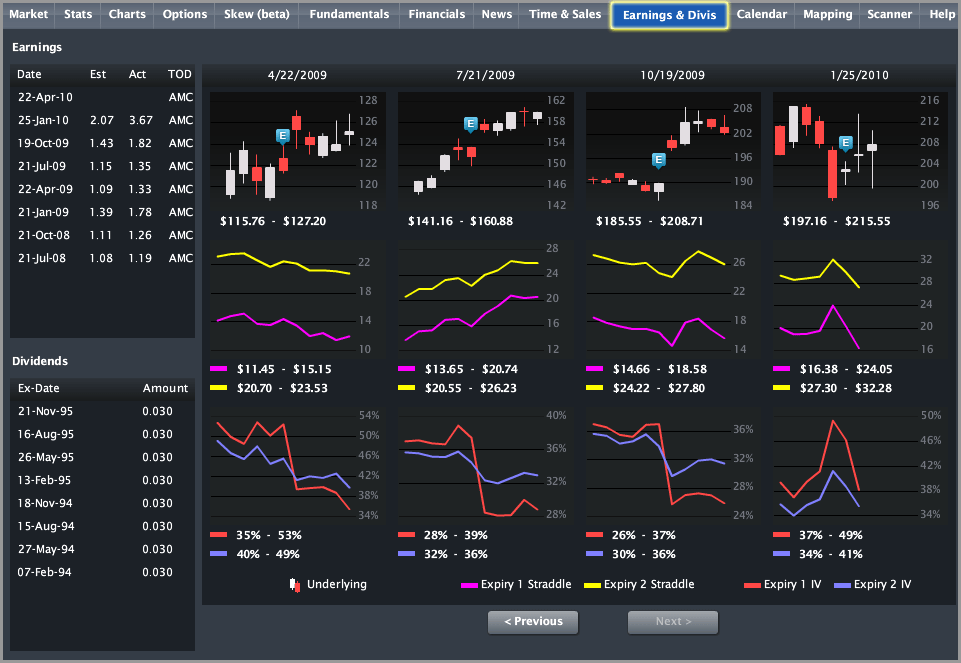Click the 4/22/2009 candlestick price chart
Viewport: 961px width, 663px height.
297,151
